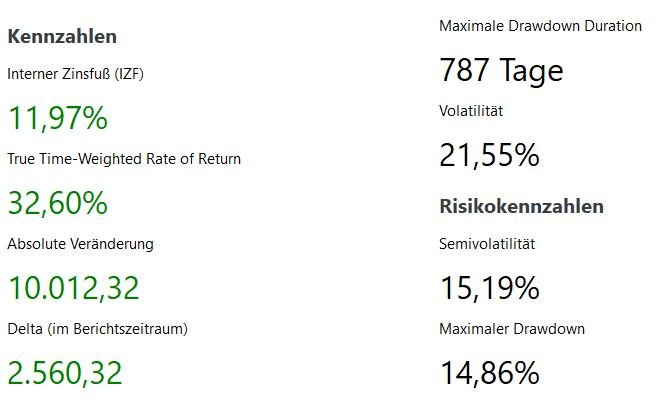This screenshot has height=410, width=667.
Task: Click the 14,86% maximum drawdown value
Action: 489,373
